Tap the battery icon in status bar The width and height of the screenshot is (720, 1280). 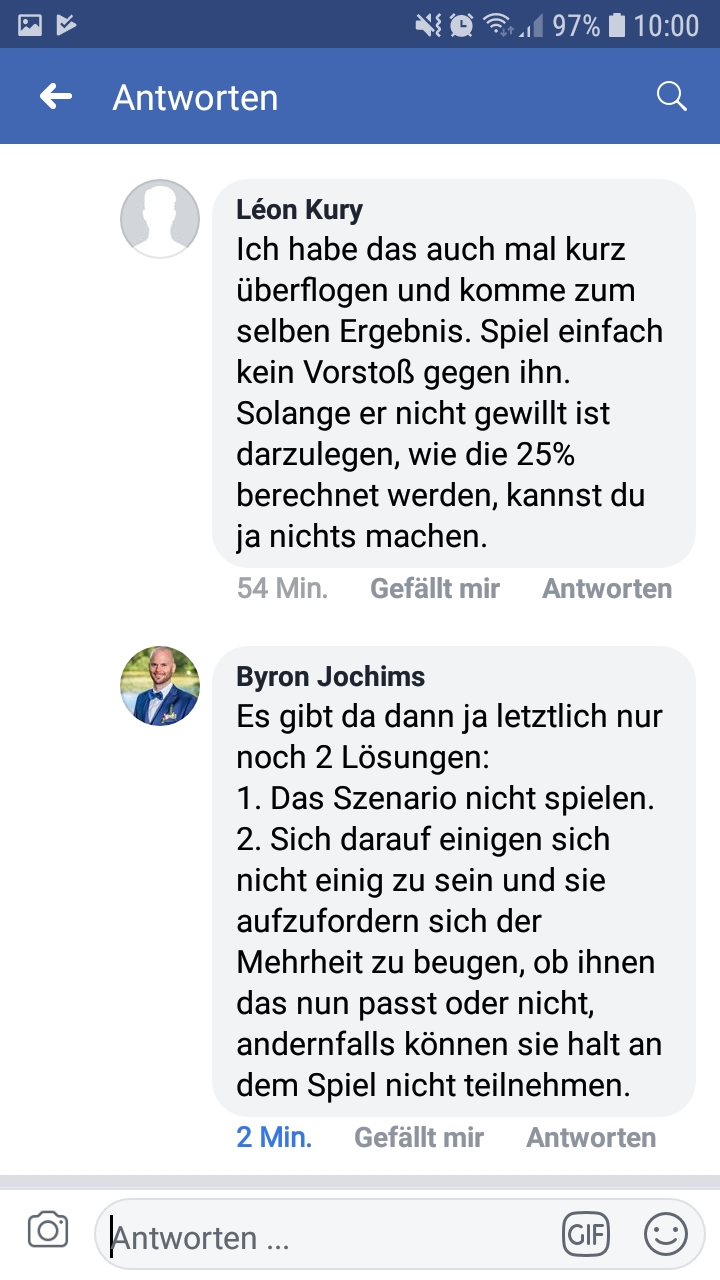tap(616, 25)
